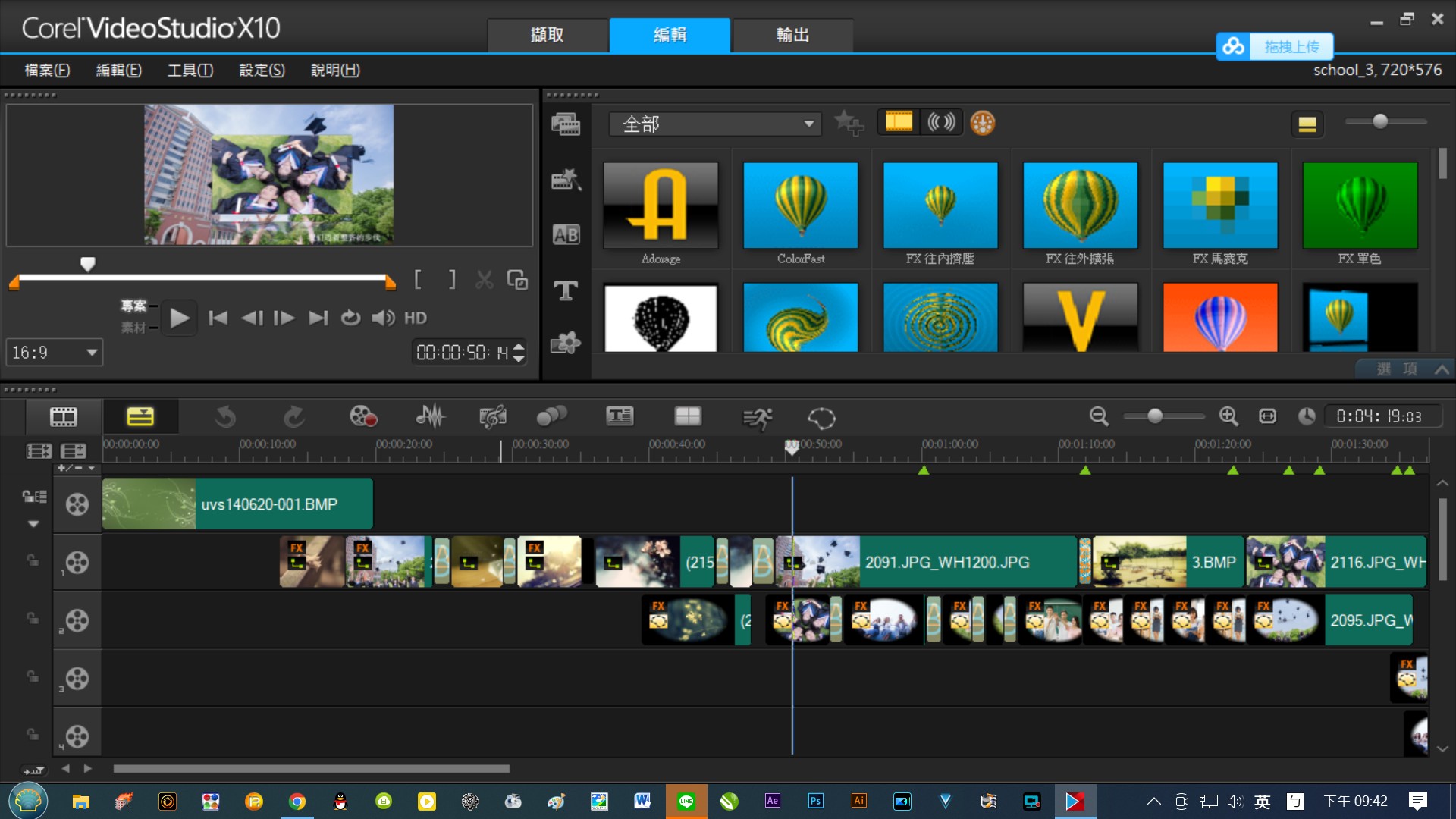This screenshot has height=819, width=1456.
Task: Open the Transition (AB) library icon
Action: click(x=566, y=234)
